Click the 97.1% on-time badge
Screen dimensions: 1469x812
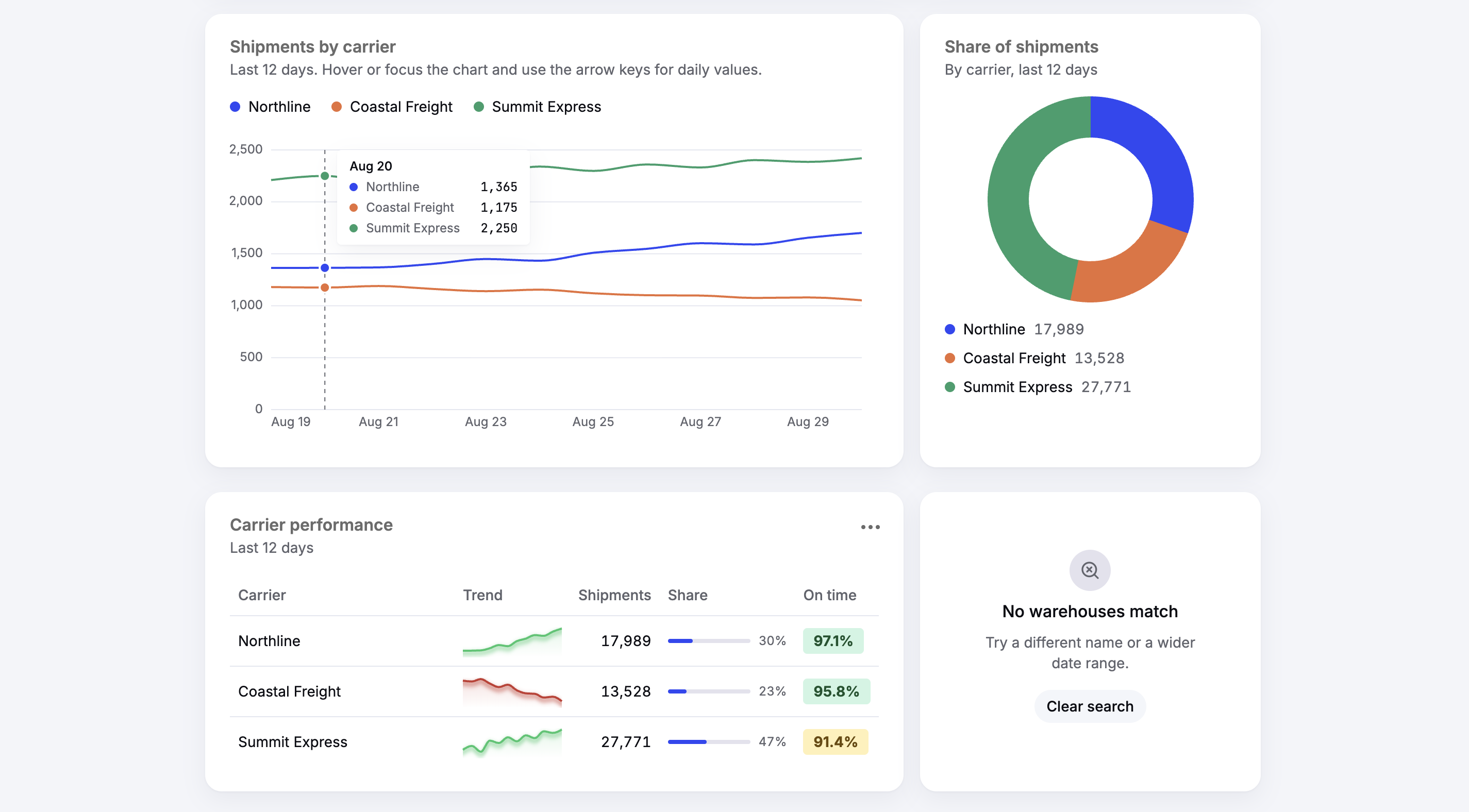(832, 641)
